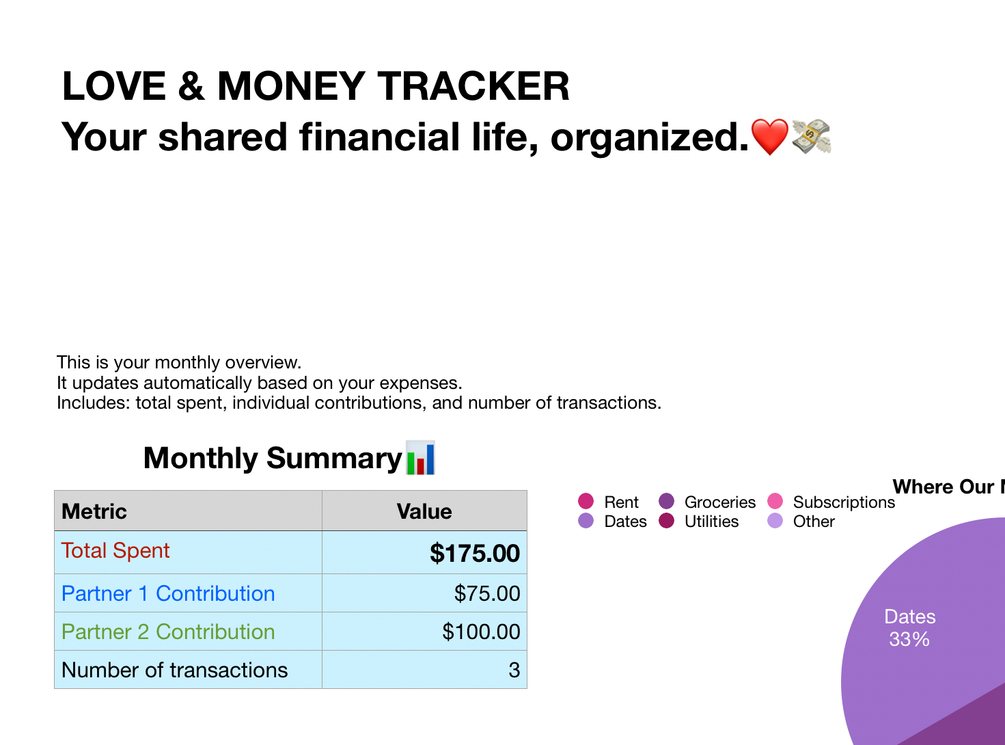Select the Rent legend color dot
The image size is (1005, 745).
pyautogui.click(x=586, y=501)
